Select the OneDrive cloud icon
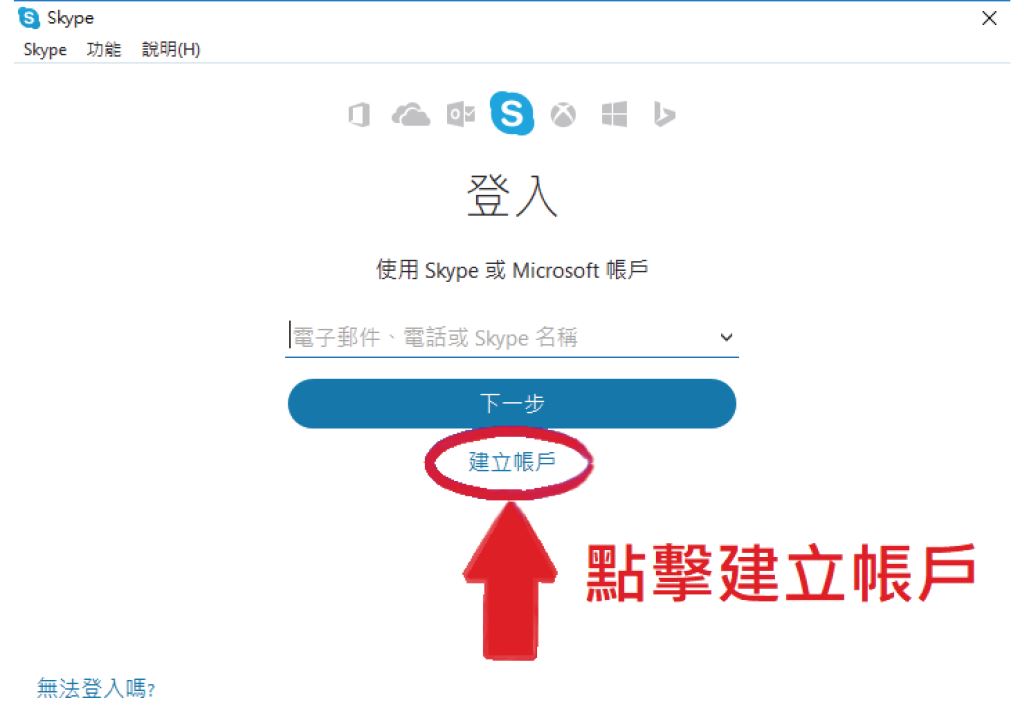The width and height of the screenshot is (1024, 716). coord(410,115)
